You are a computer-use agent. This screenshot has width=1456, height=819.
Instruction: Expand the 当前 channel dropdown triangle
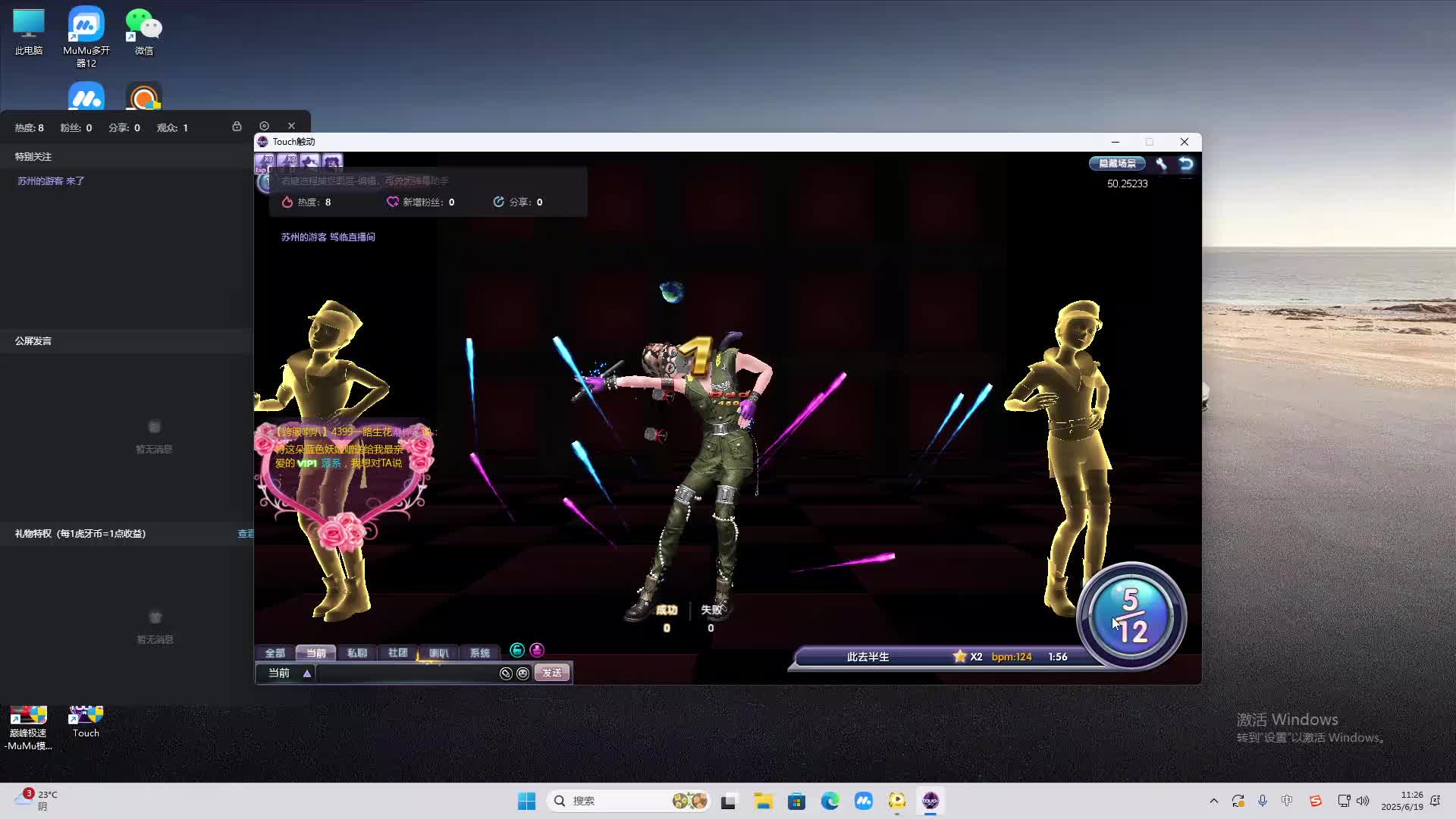(x=307, y=673)
